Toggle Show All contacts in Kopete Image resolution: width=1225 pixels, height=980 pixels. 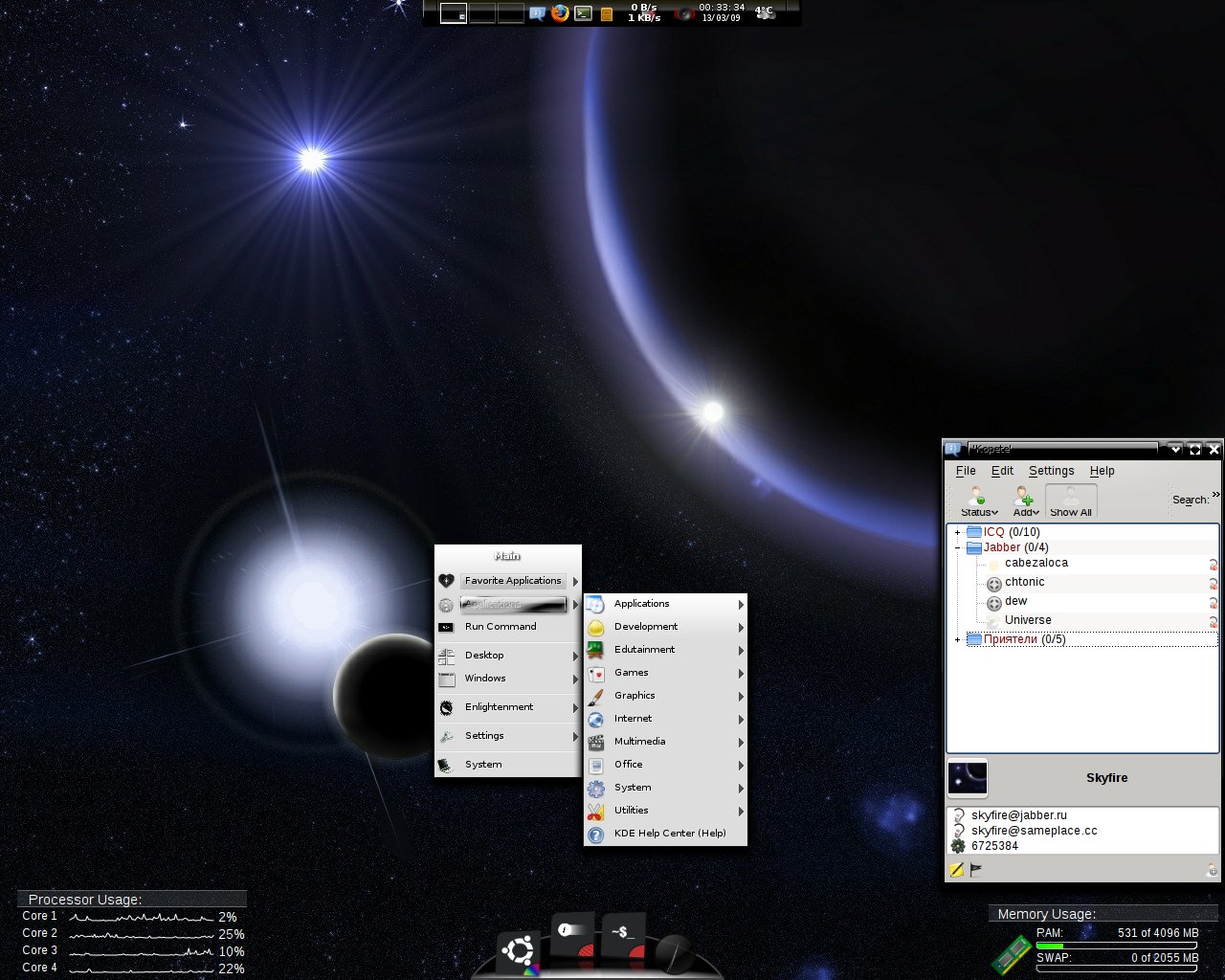pyautogui.click(x=1071, y=501)
